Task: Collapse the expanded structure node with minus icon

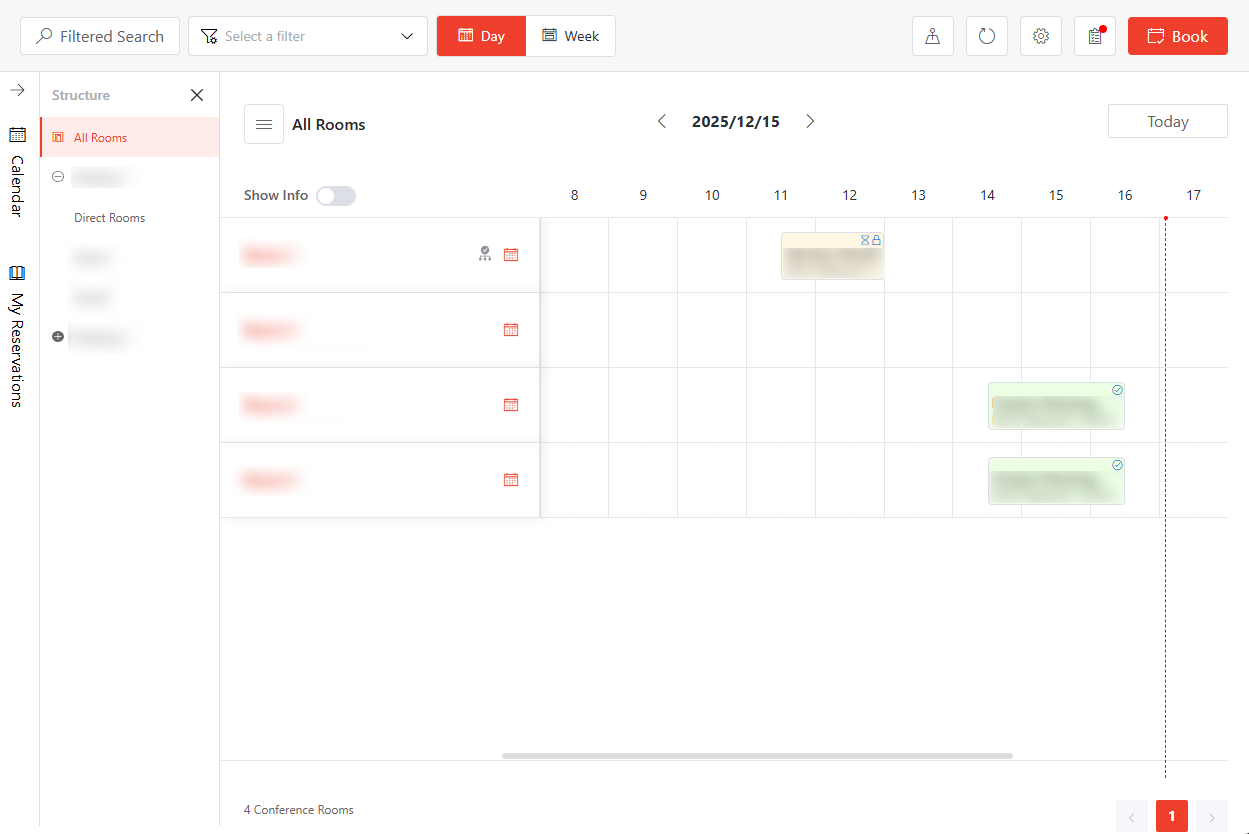Action: [57, 176]
